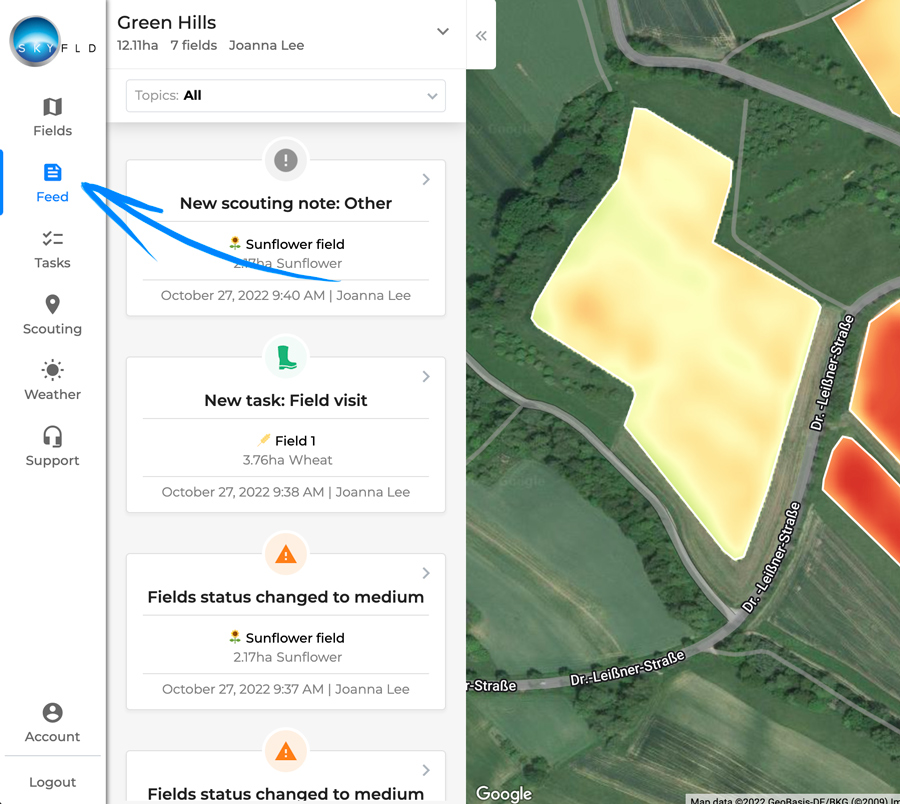Open the Topics: All filter dropdown
Screen dimensions: 900x804
286,95
